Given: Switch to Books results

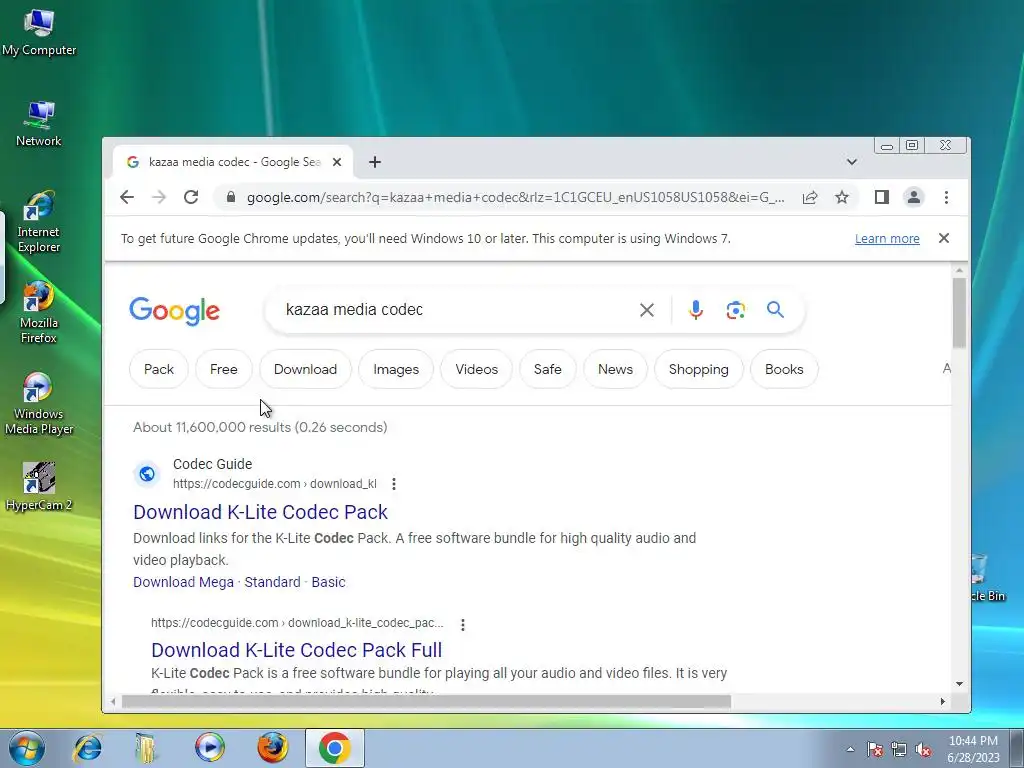Looking at the screenshot, I should [784, 369].
